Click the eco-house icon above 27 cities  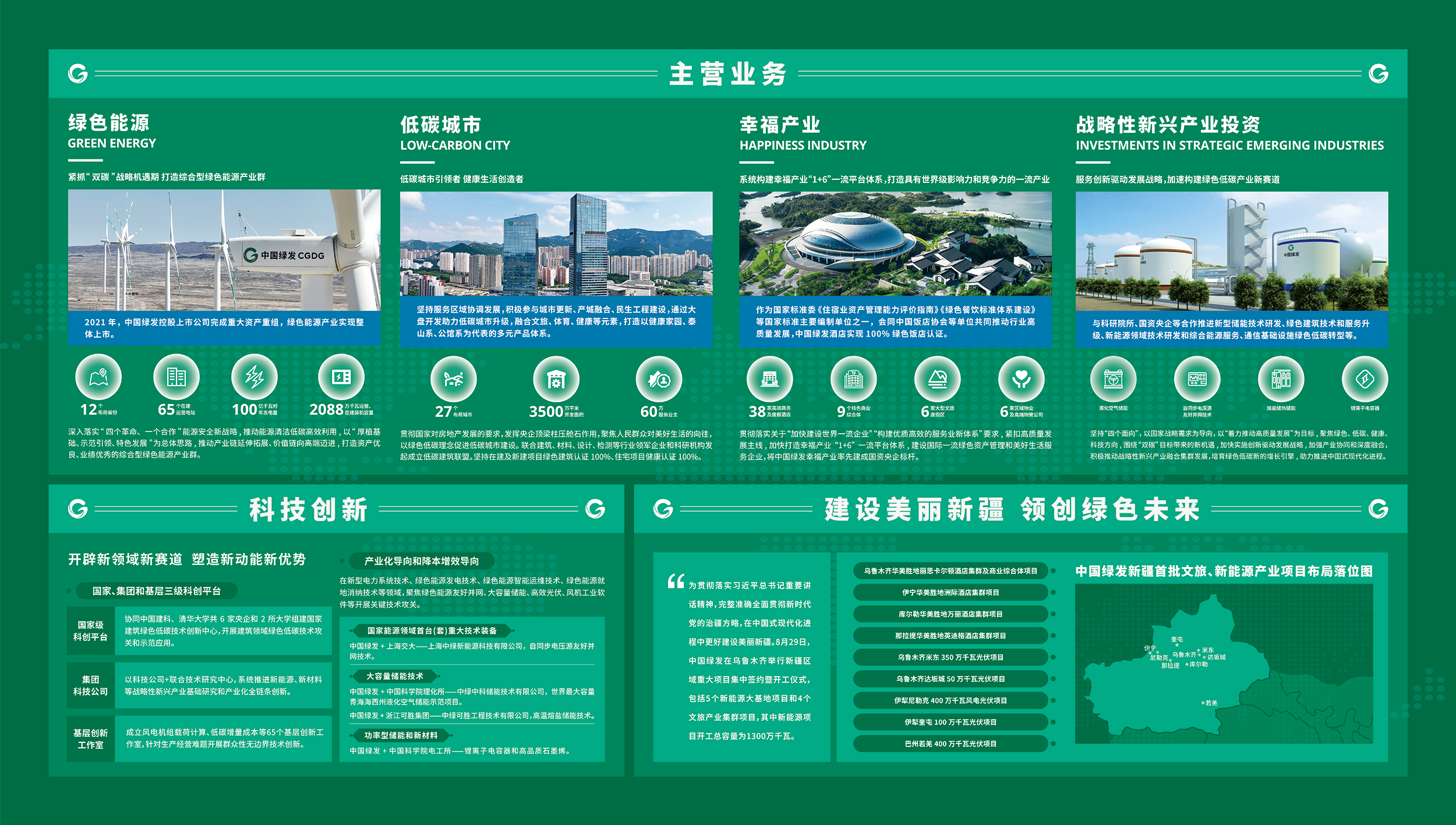(453, 380)
